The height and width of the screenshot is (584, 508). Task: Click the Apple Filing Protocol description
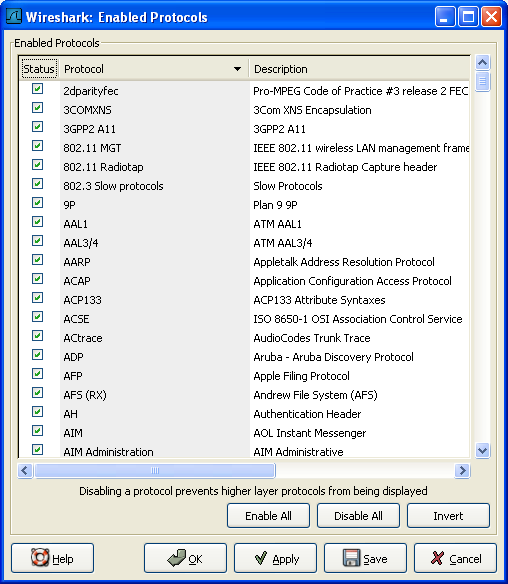301,376
